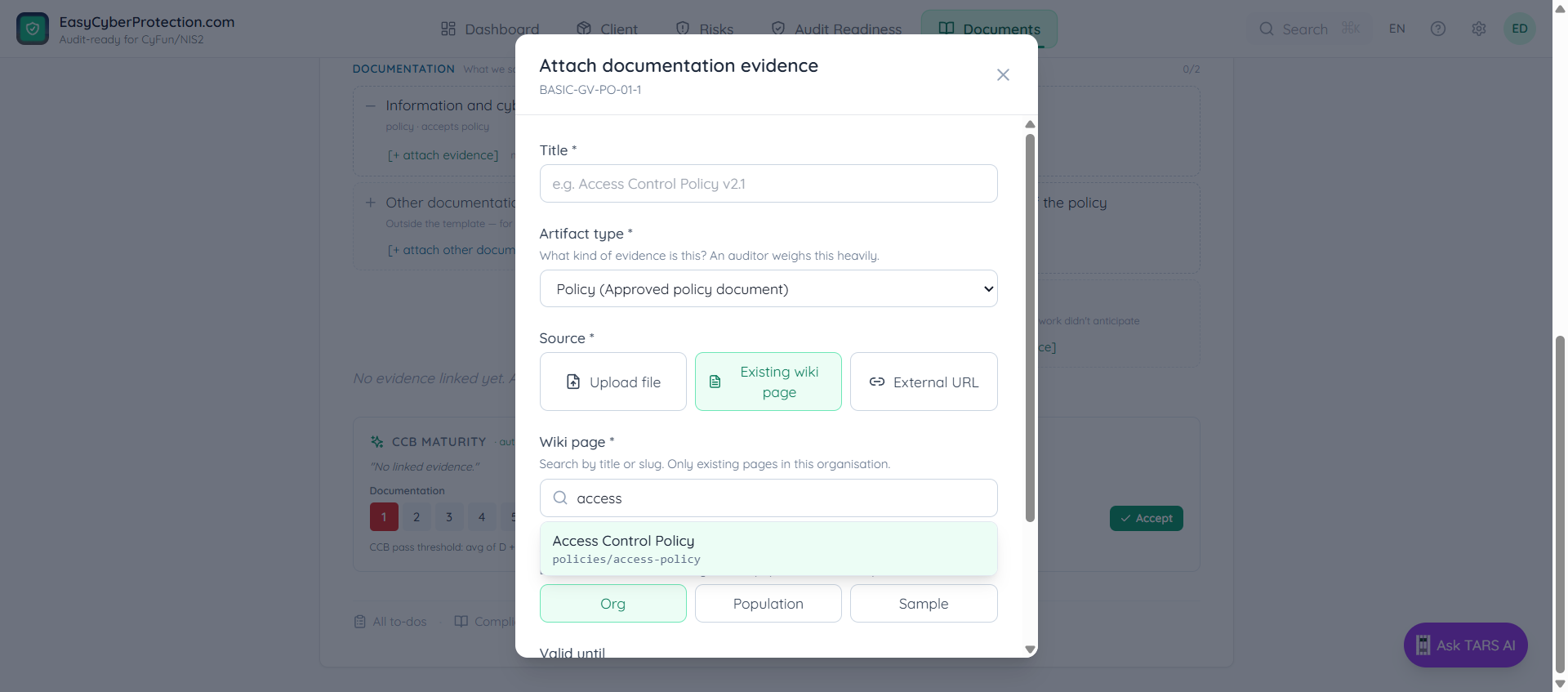
Task: Choose Access Control Policy wiki result
Action: [768, 549]
